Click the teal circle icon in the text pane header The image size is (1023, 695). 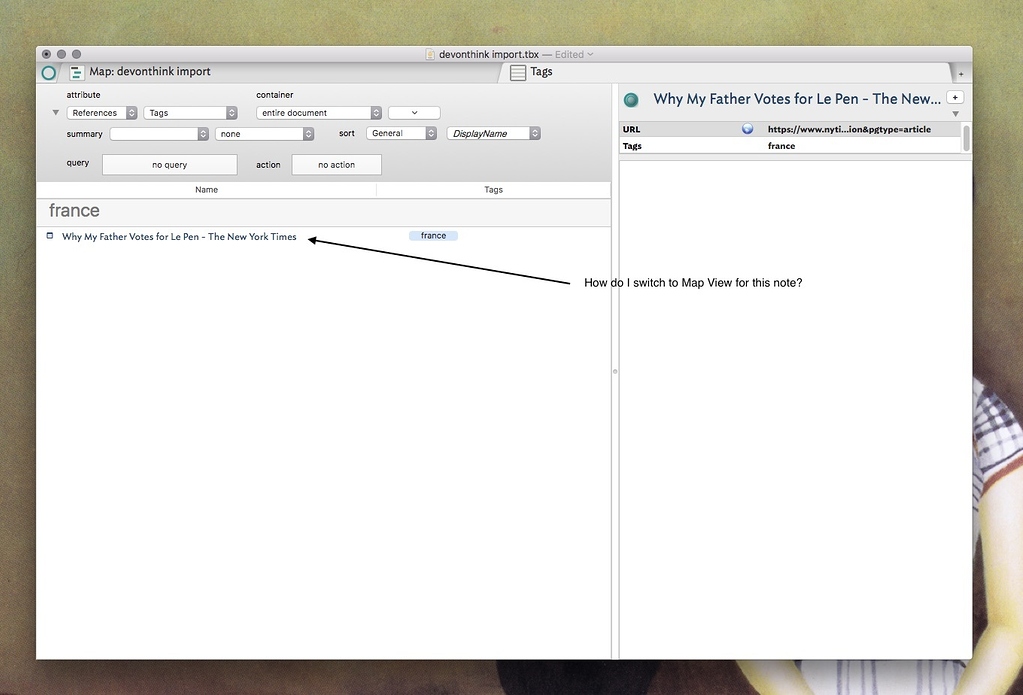[x=630, y=100]
